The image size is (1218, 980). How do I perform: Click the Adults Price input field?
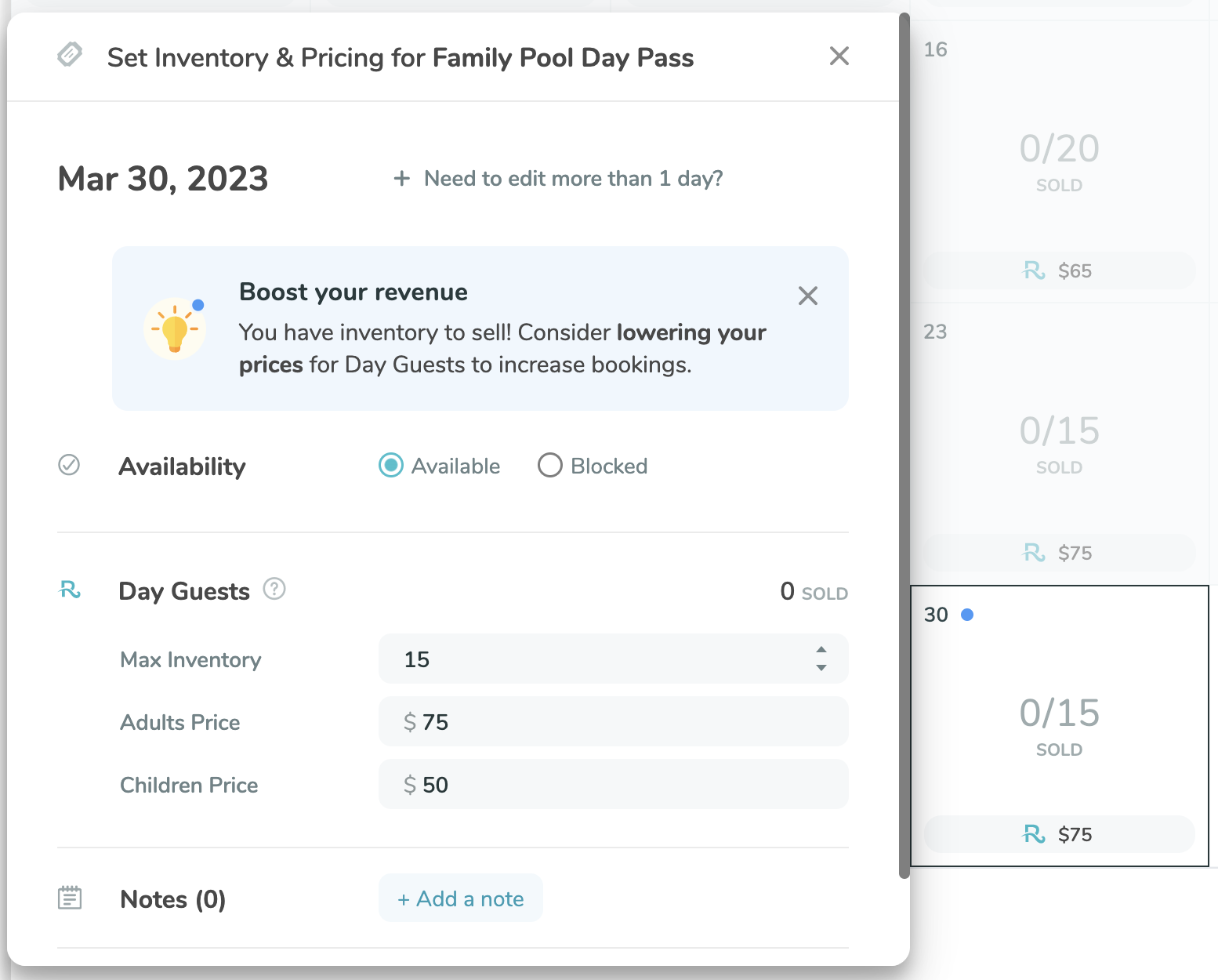coord(613,721)
